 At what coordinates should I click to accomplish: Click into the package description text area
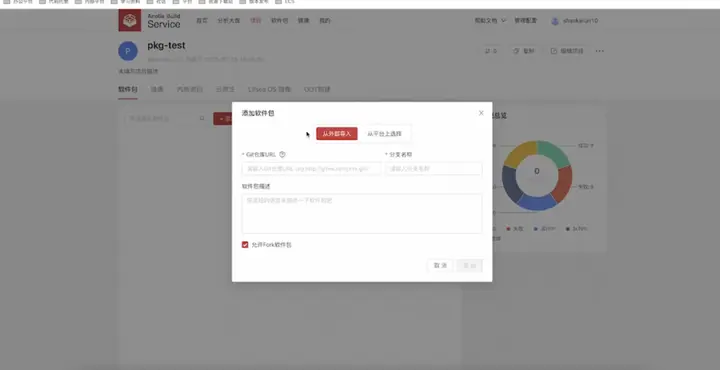[x=362, y=213]
